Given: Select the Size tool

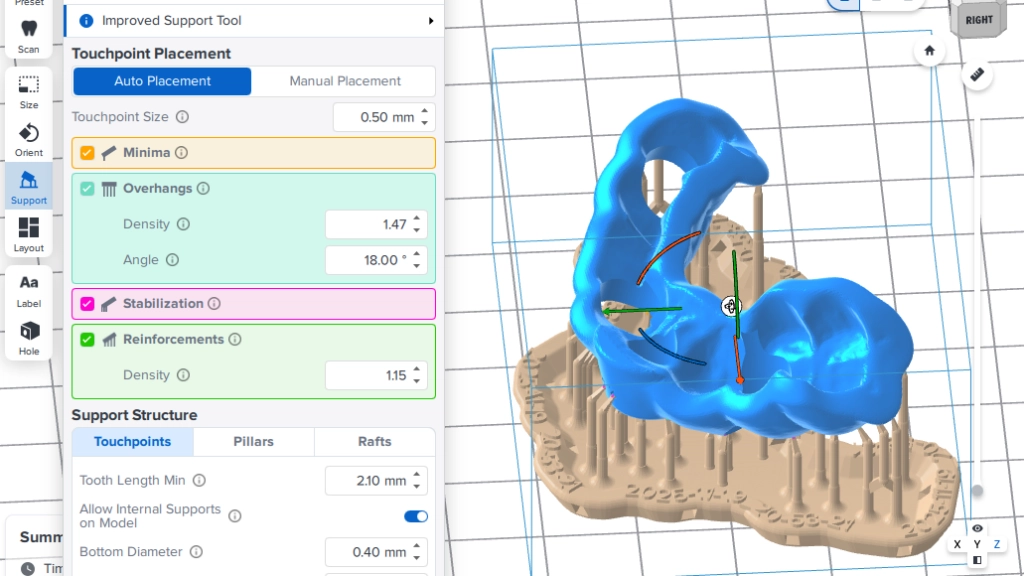Looking at the screenshot, I should click(x=29, y=91).
